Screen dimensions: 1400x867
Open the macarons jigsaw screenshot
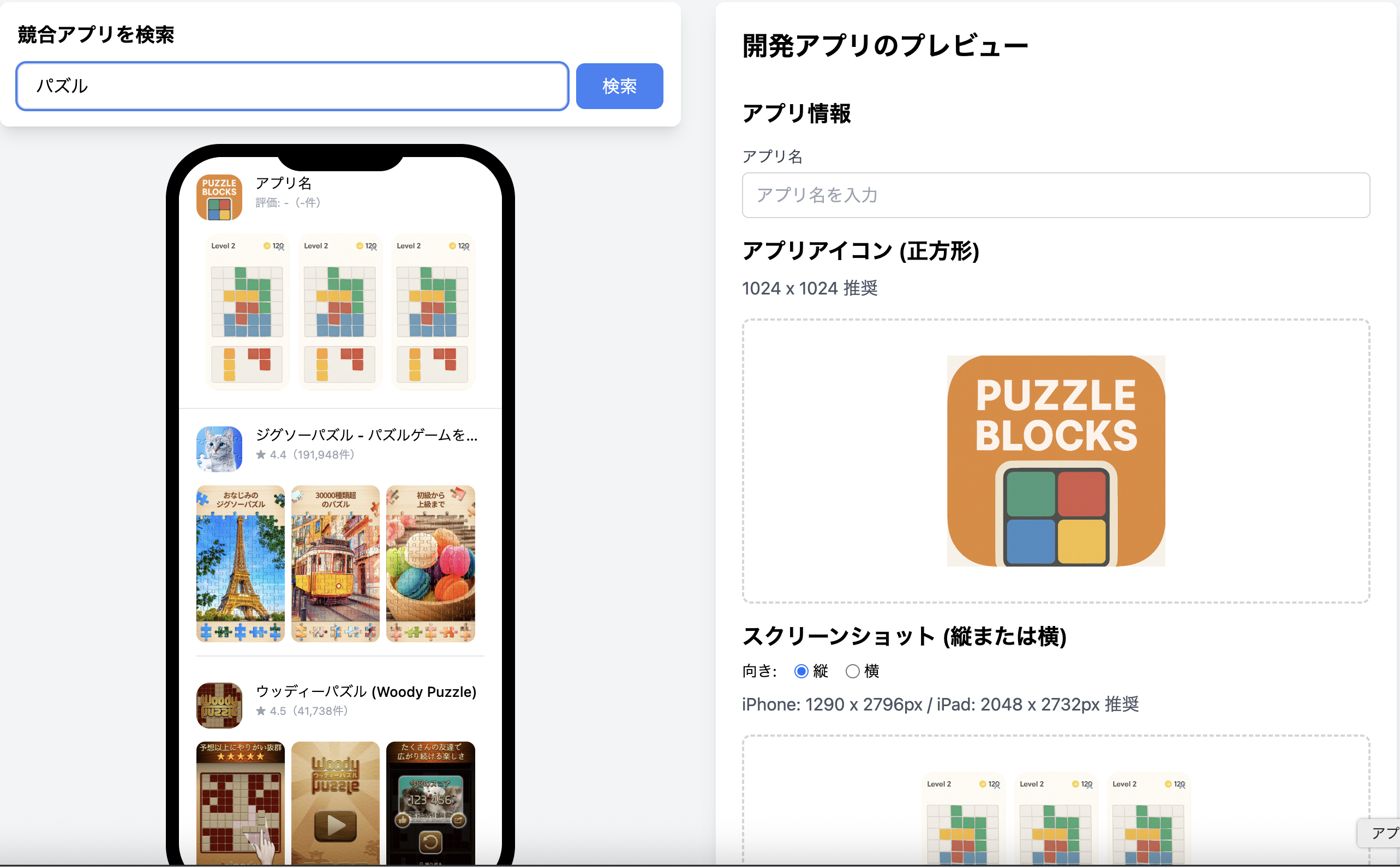point(430,564)
